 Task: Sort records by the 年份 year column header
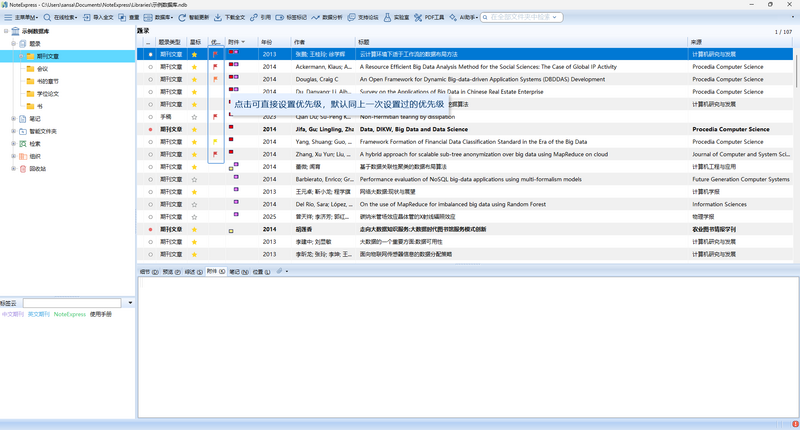click(267, 42)
